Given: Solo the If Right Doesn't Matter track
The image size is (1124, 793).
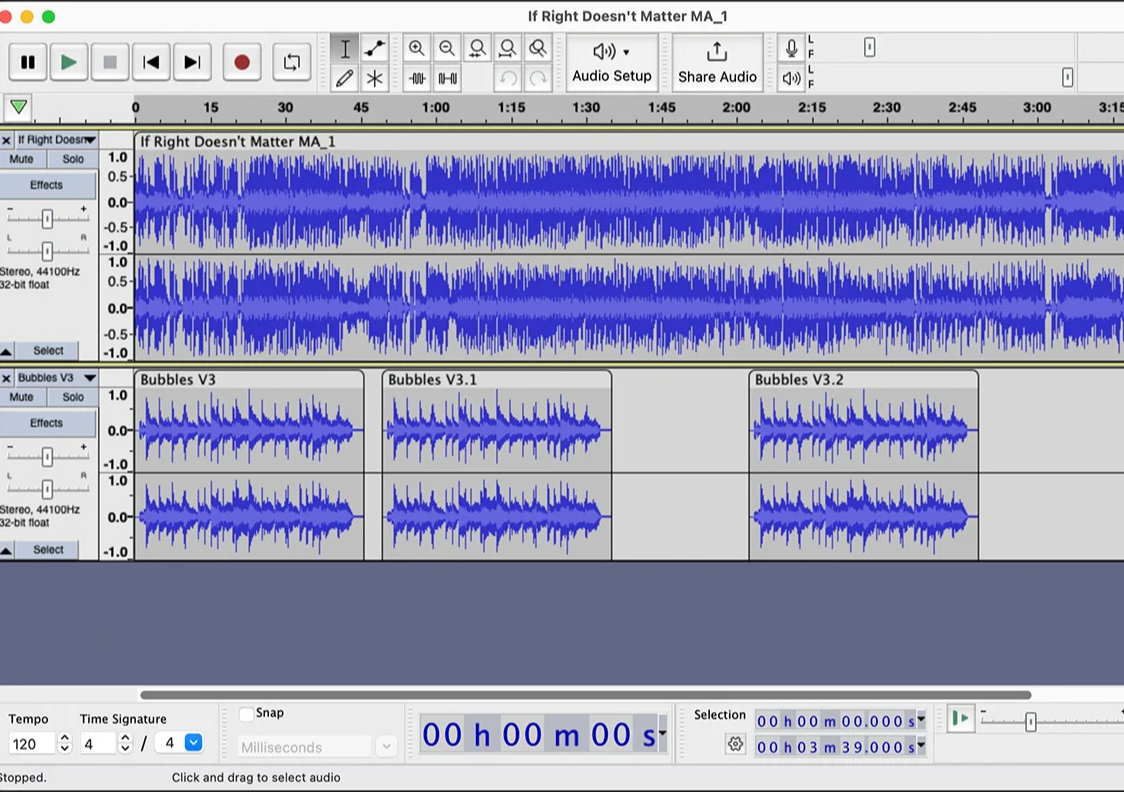Looking at the screenshot, I should [x=73, y=159].
